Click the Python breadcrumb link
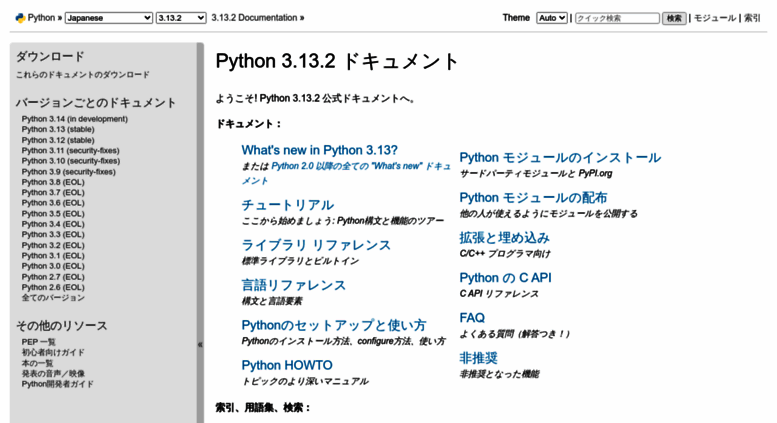Screen dimensions: 777x423 click(41, 18)
